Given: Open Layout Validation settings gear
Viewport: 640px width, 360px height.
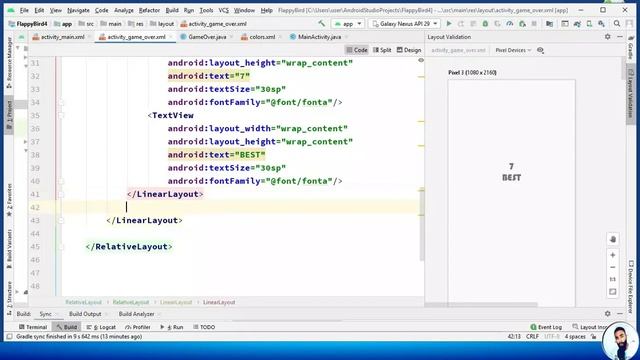Looking at the screenshot, I should 608,37.
